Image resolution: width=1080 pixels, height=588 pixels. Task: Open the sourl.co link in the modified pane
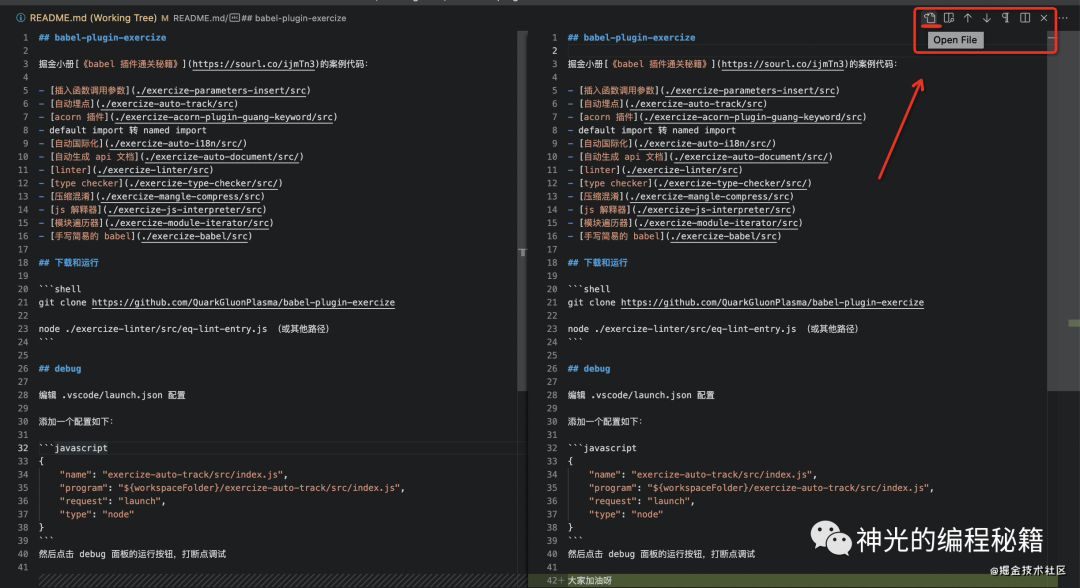pyautogui.click(x=783, y=64)
